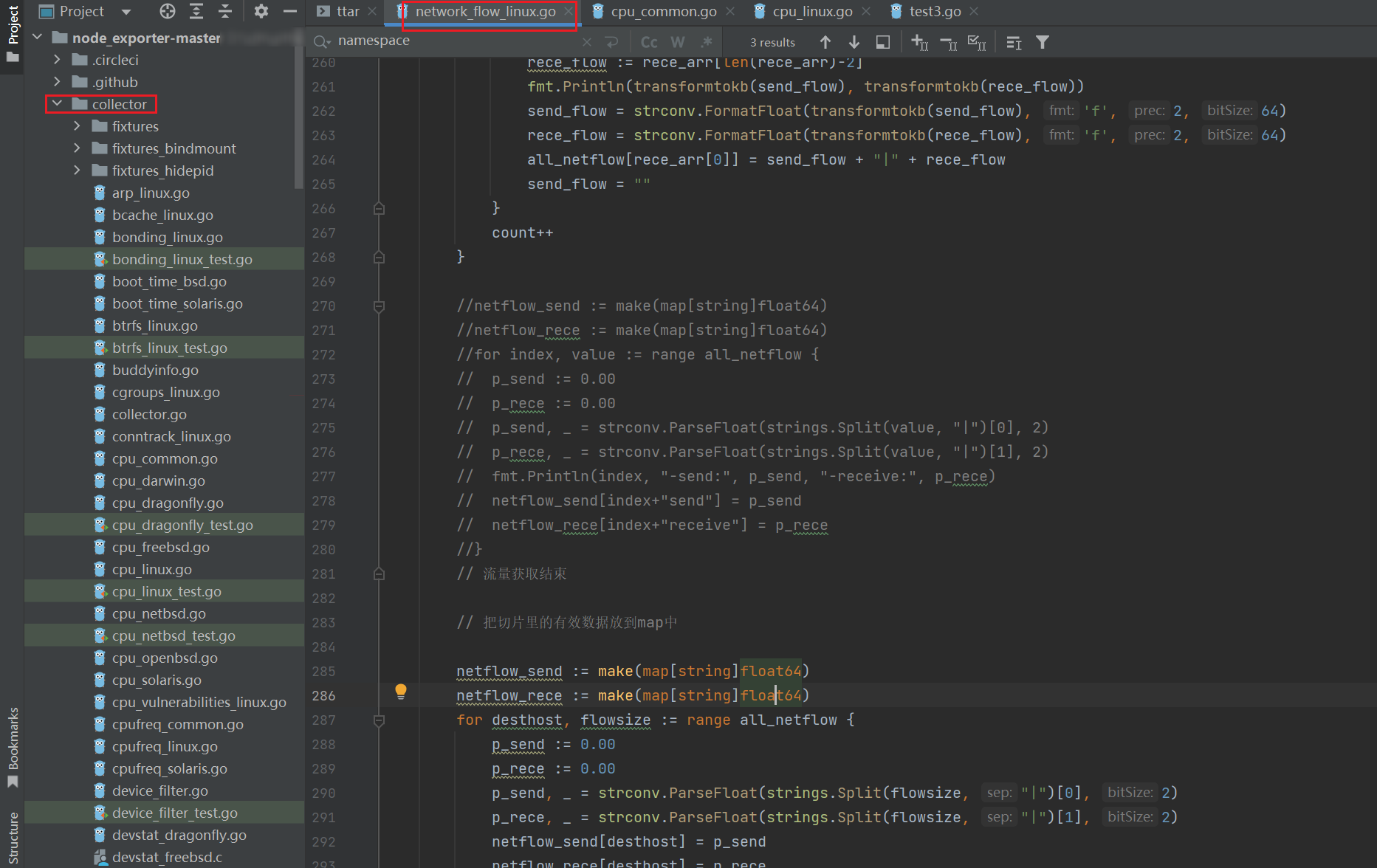
Task: Expand the fixtures_hidepid folder
Action: [x=78, y=170]
